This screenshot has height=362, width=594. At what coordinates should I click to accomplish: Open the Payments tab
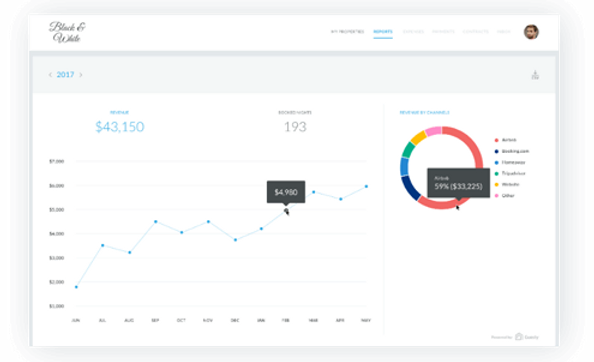[x=443, y=31]
